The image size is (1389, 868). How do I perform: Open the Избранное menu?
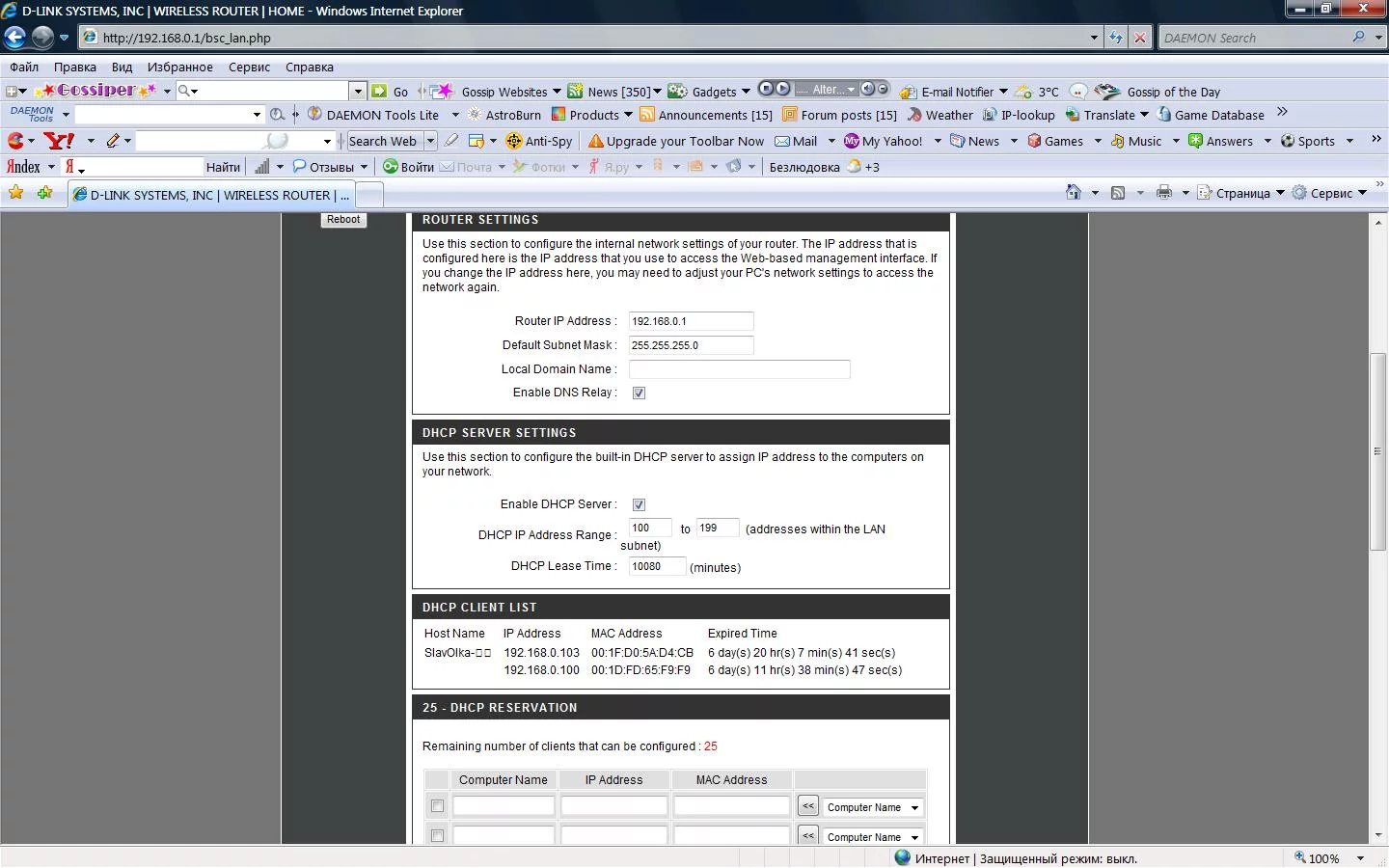tap(179, 67)
